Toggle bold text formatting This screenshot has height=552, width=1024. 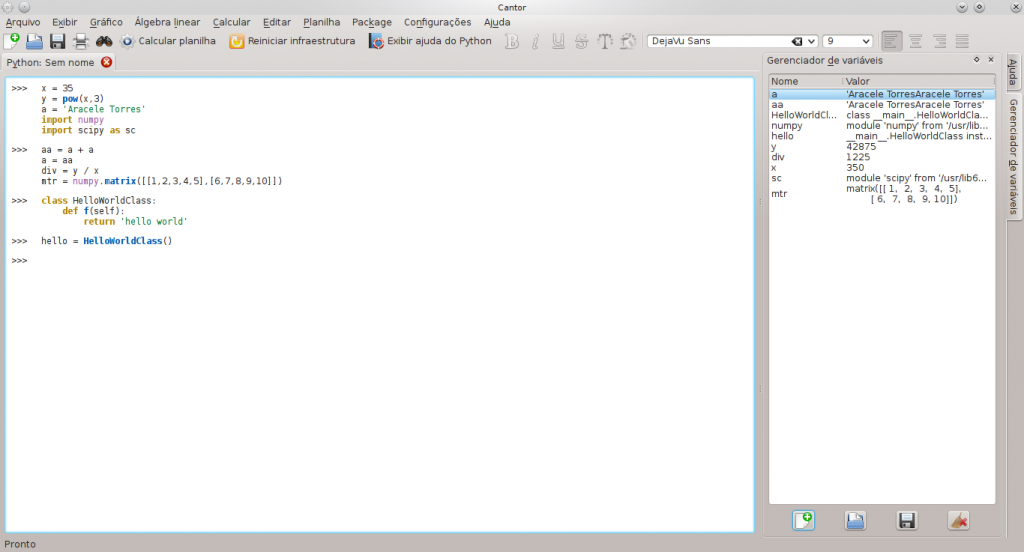pos(512,41)
